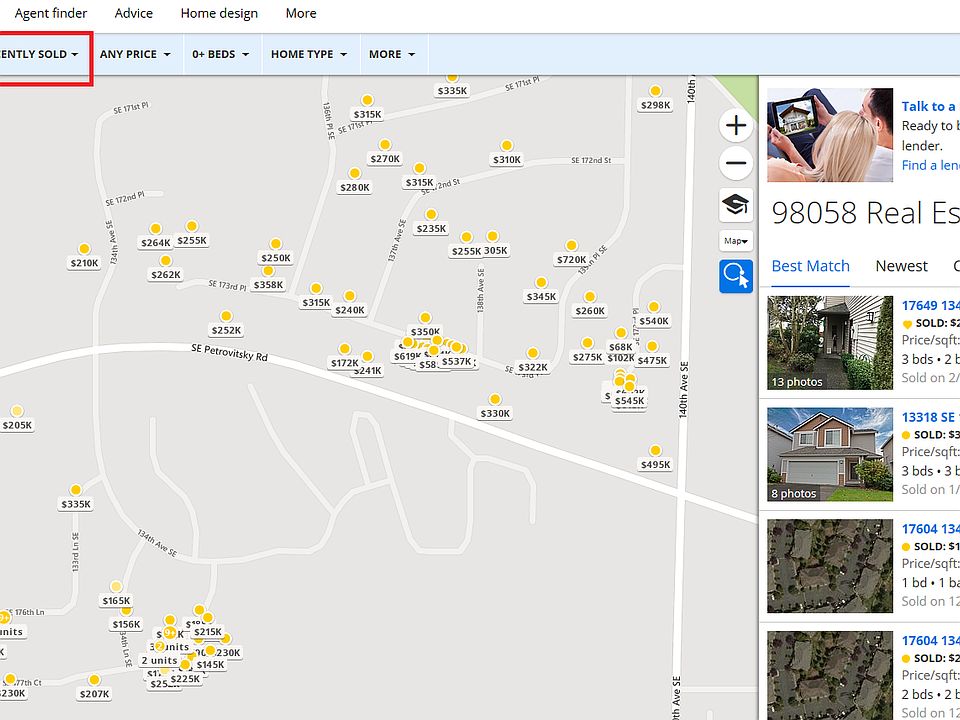Open the 13318 SE listing link
This screenshot has height=720, width=960.
click(931, 417)
